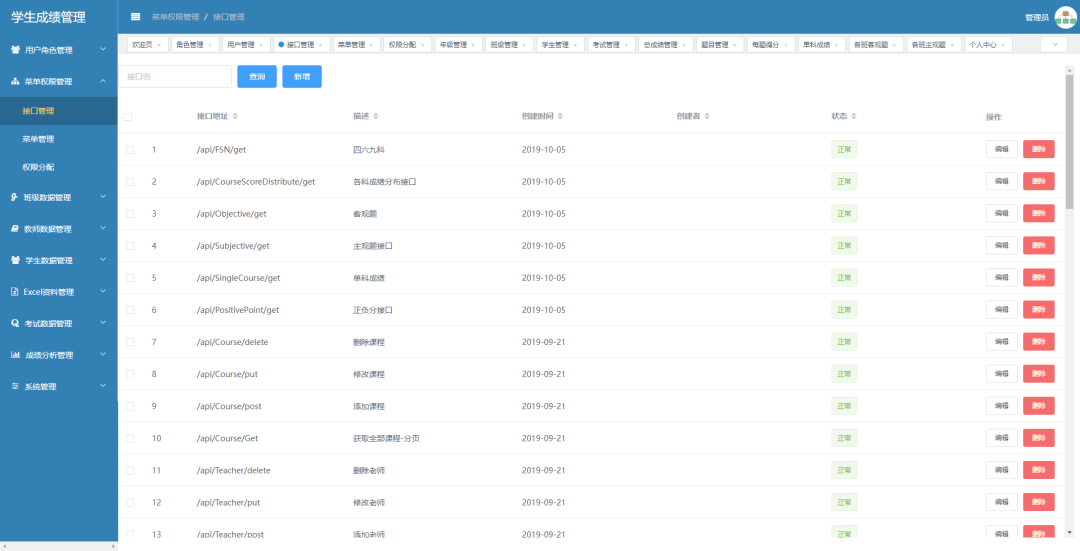Switch to the 题目管理 tab
Image resolution: width=1080 pixels, height=551 pixels.
[x=718, y=45]
